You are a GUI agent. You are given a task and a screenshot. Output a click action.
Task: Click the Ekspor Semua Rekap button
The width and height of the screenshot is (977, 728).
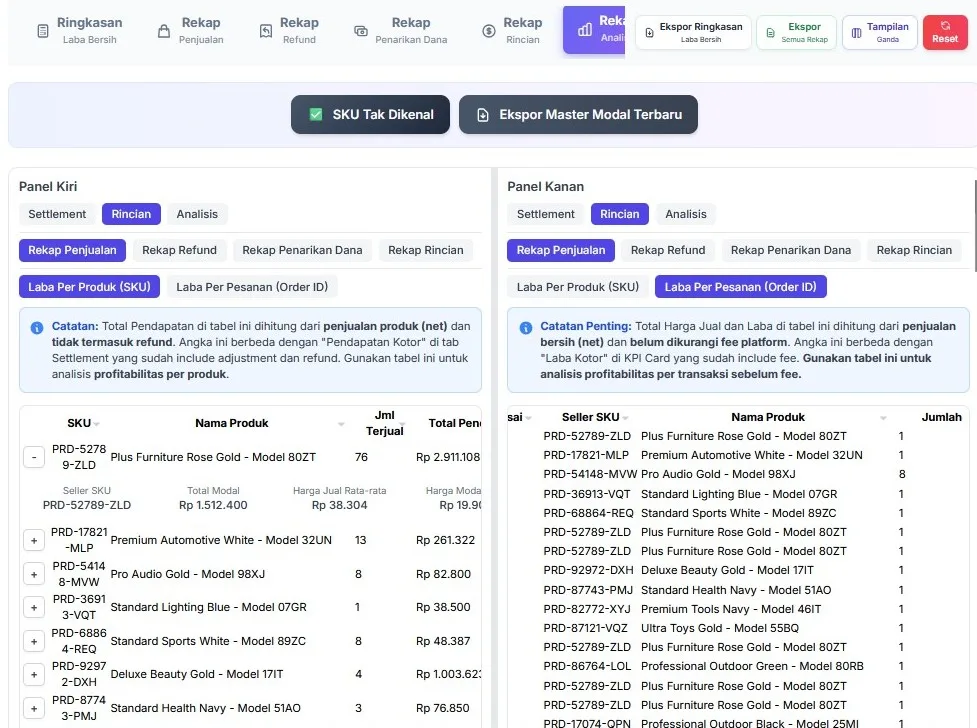tap(796, 33)
